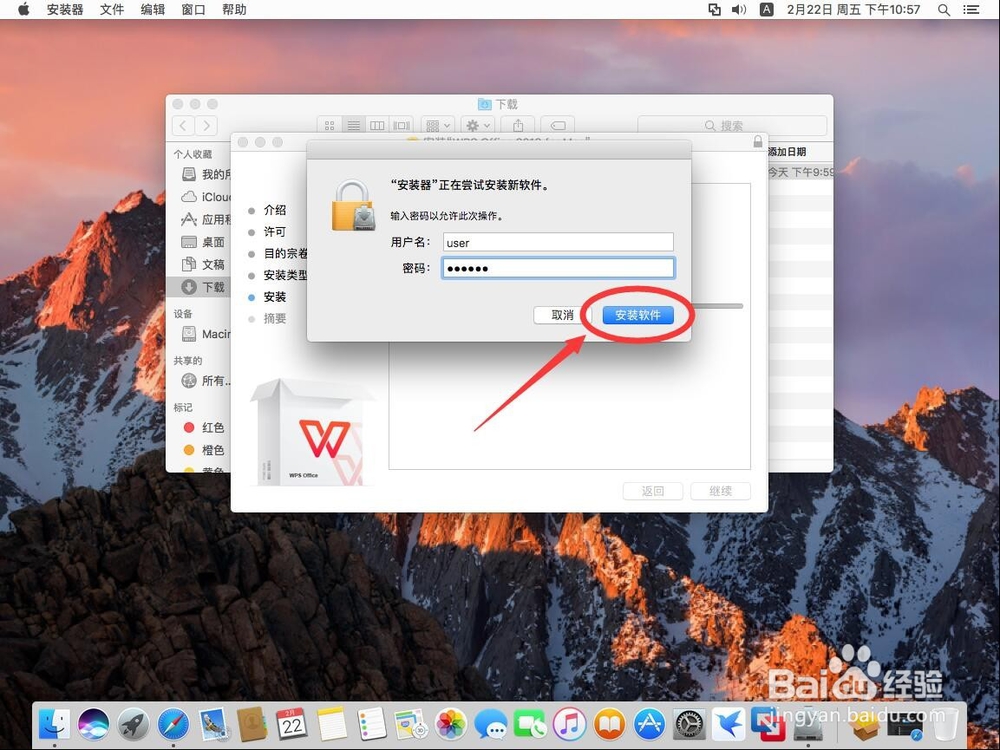
Task: Click the volume icon in menu bar
Action: point(739,10)
